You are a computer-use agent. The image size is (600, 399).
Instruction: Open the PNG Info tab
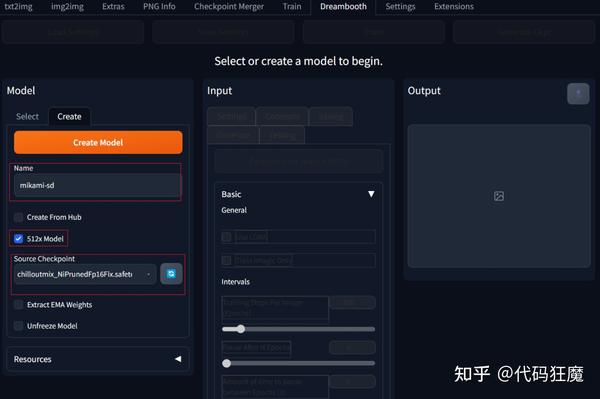coord(159,7)
